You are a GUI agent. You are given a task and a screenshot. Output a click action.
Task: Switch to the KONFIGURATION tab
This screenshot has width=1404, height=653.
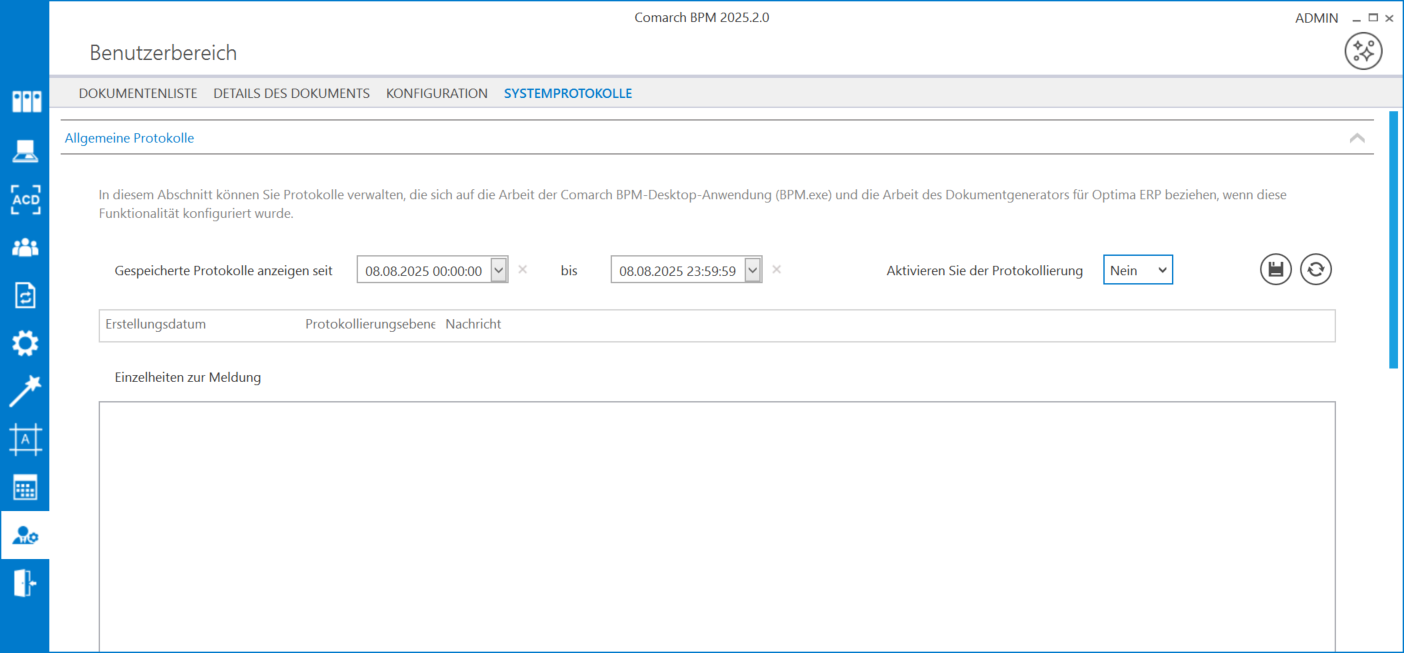[437, 93]
